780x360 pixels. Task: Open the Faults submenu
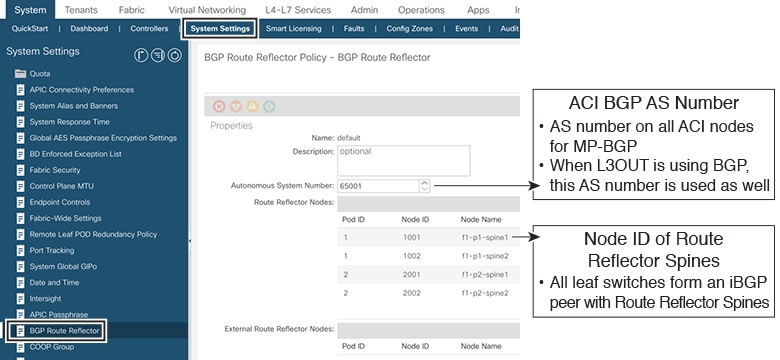click(354, 29)
